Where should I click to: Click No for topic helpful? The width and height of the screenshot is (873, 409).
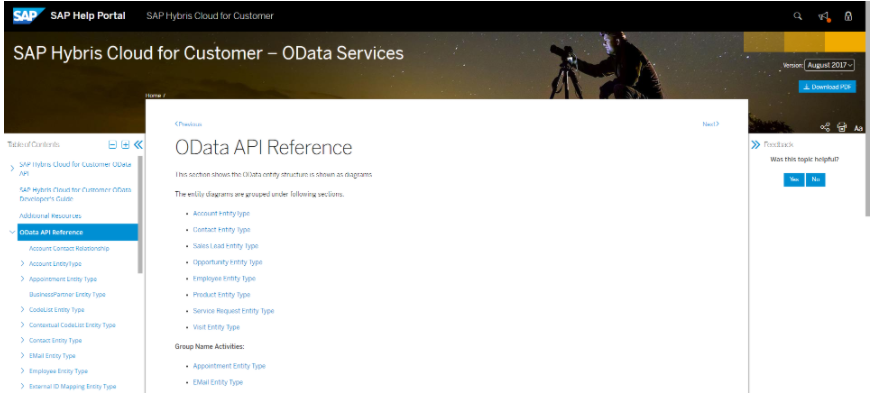tap(816, 180)
